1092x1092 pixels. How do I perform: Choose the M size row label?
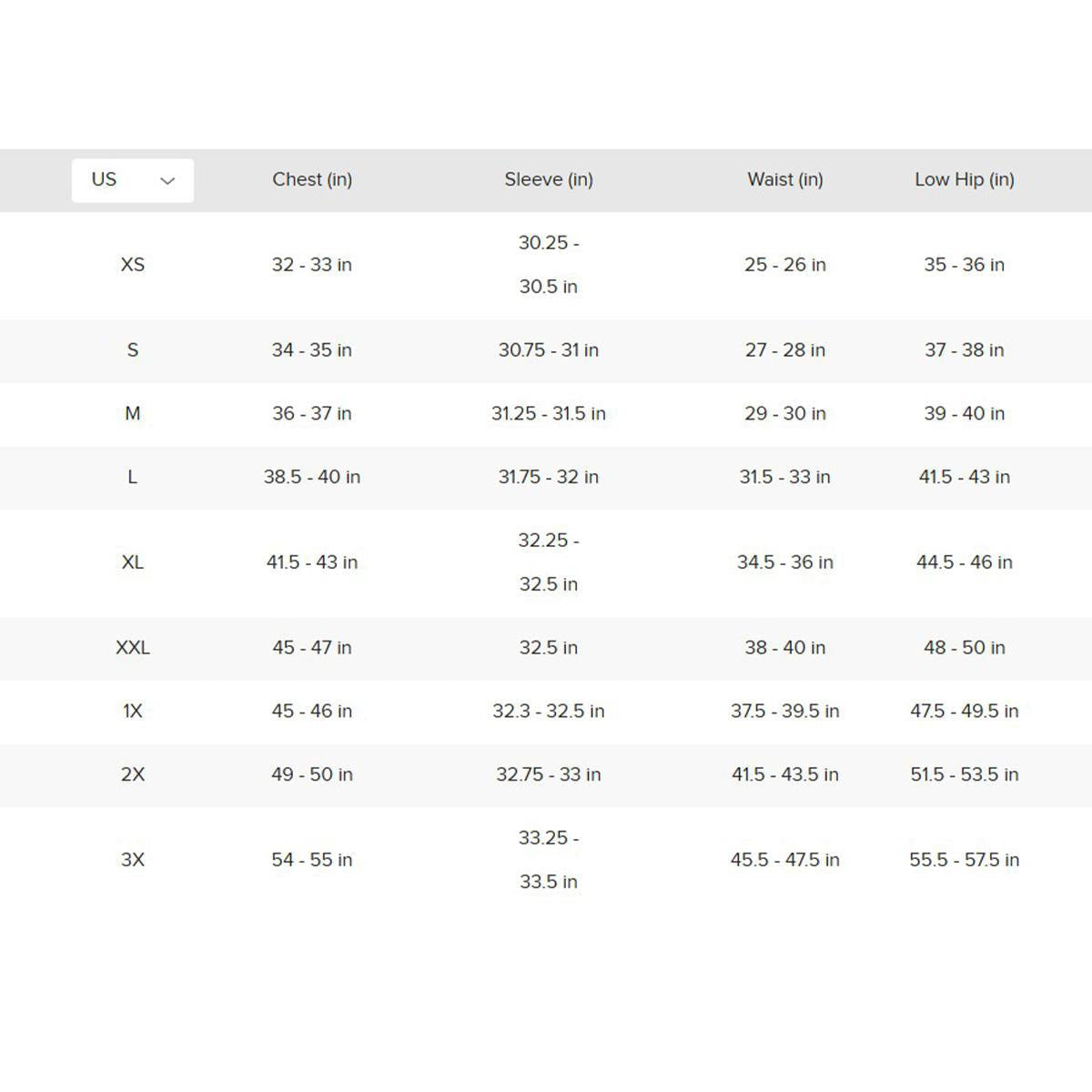tap(133, 414)
